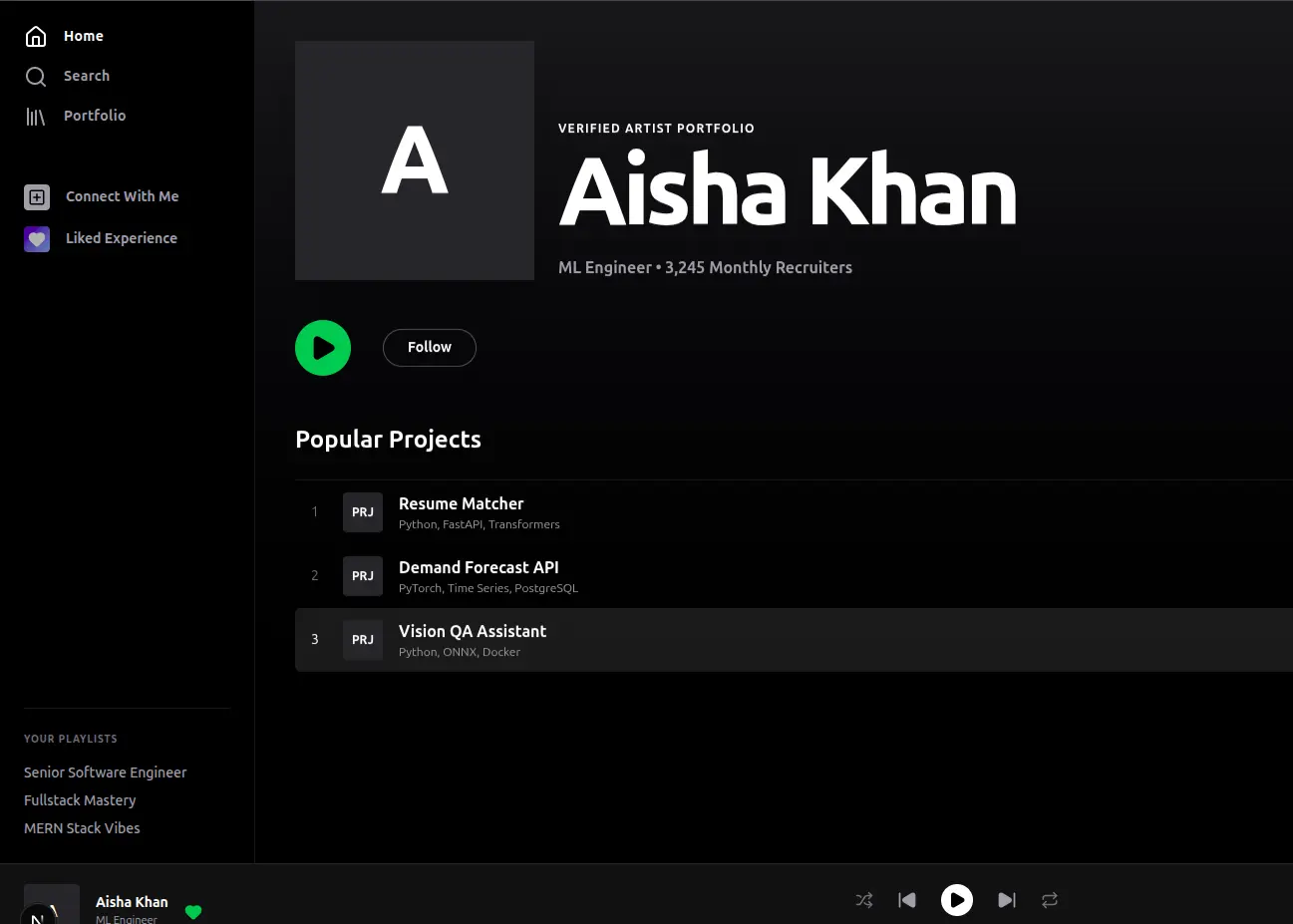Click the Liked Experience heart icon
Viewport: 1293px width, 924px height.
(x=37, y=239)
